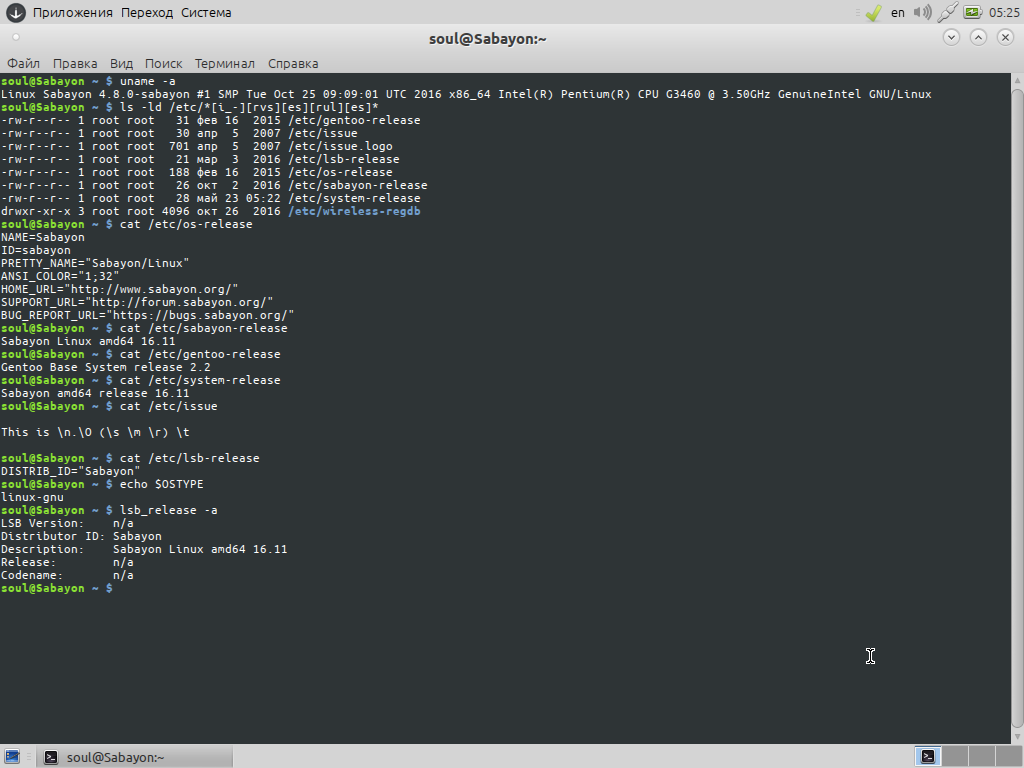Viewport: 1024px width, 768px height.
Task: Click the 'Sabayon amd64 release 16.11' line
Action: point(95,393)
